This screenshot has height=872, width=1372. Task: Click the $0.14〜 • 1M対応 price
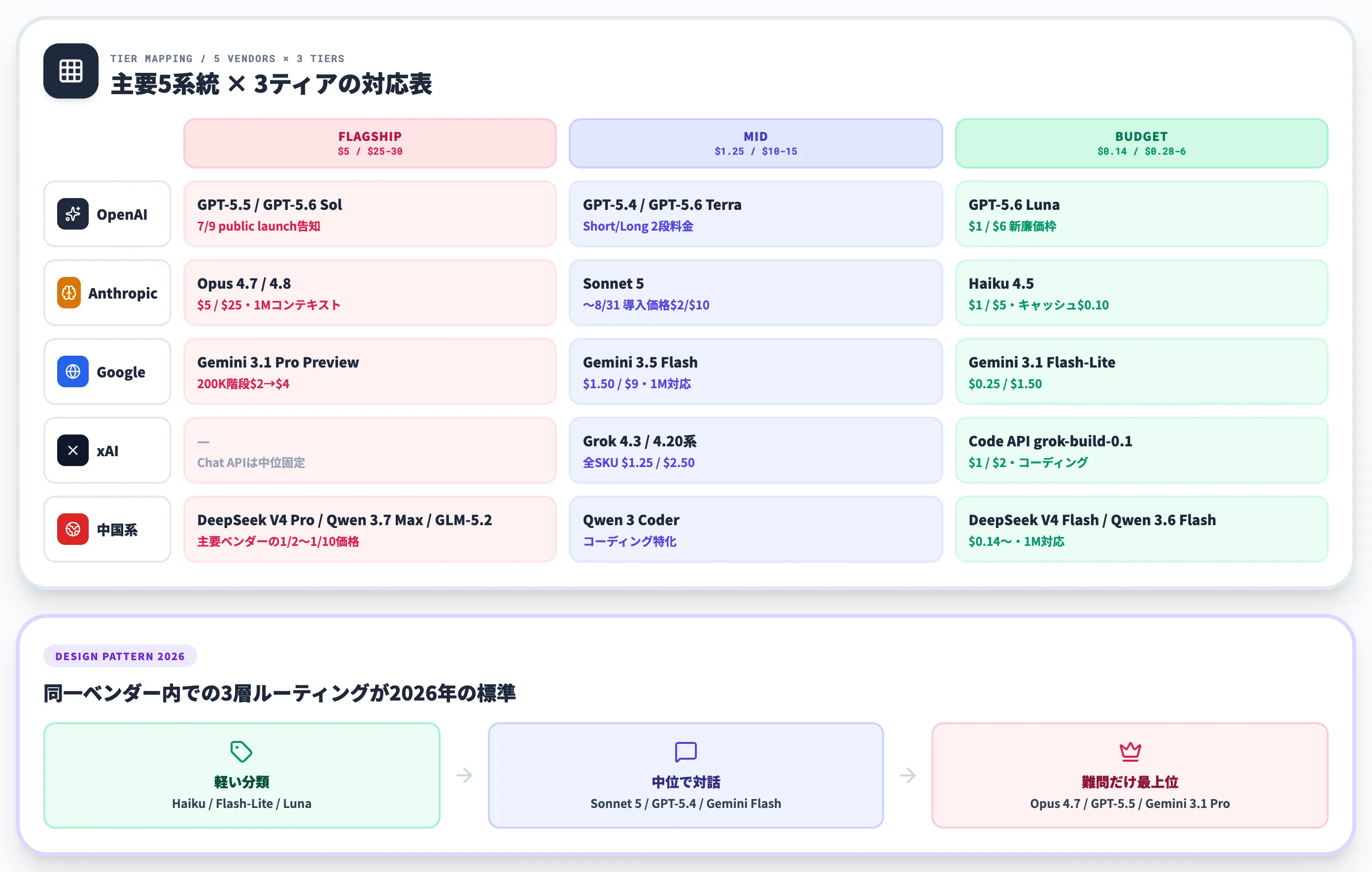coord(1017,541)
